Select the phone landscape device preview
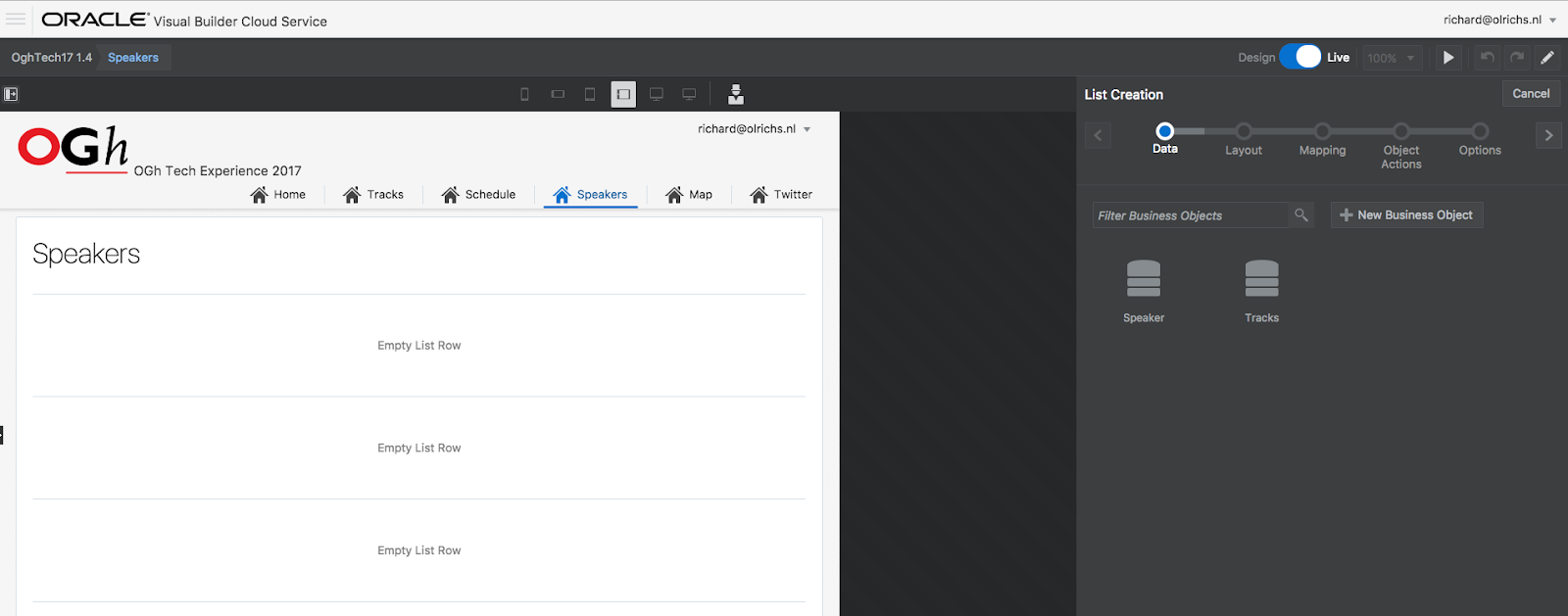Image resolution: width=1568 pixels, height=616 pixels. (x=558, y=94)
